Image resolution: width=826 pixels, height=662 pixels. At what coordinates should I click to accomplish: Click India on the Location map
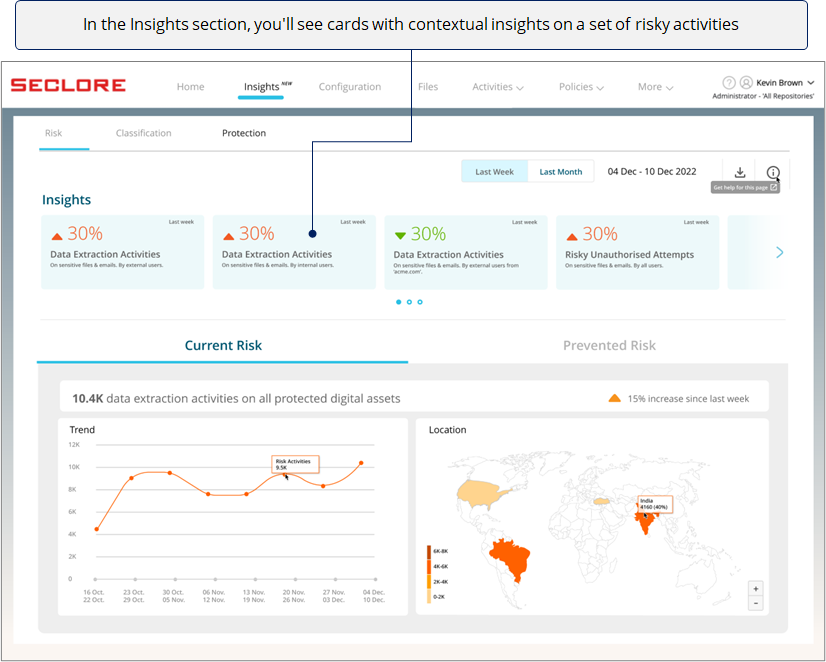[644, 521]
